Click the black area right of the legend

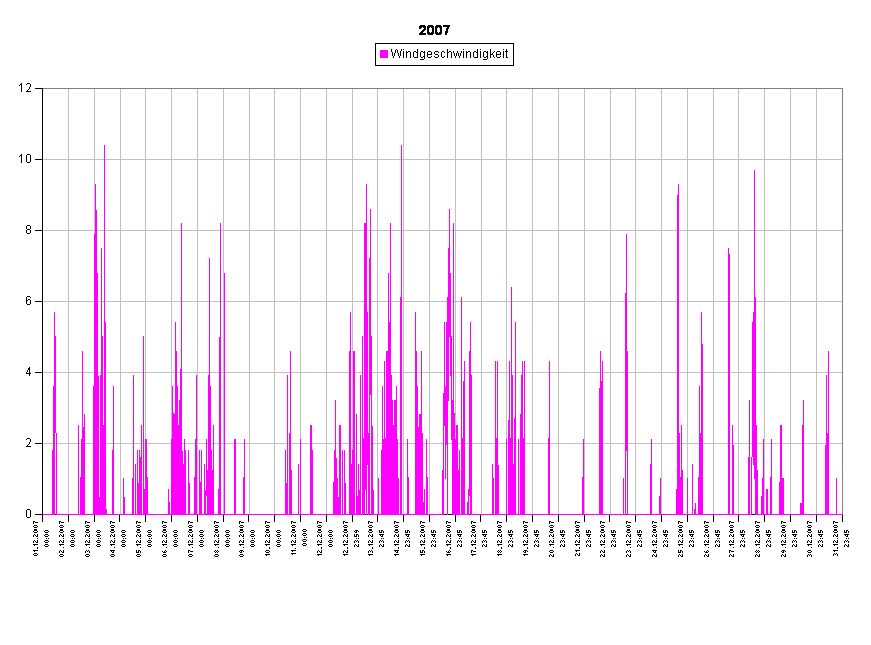point(680,54)
